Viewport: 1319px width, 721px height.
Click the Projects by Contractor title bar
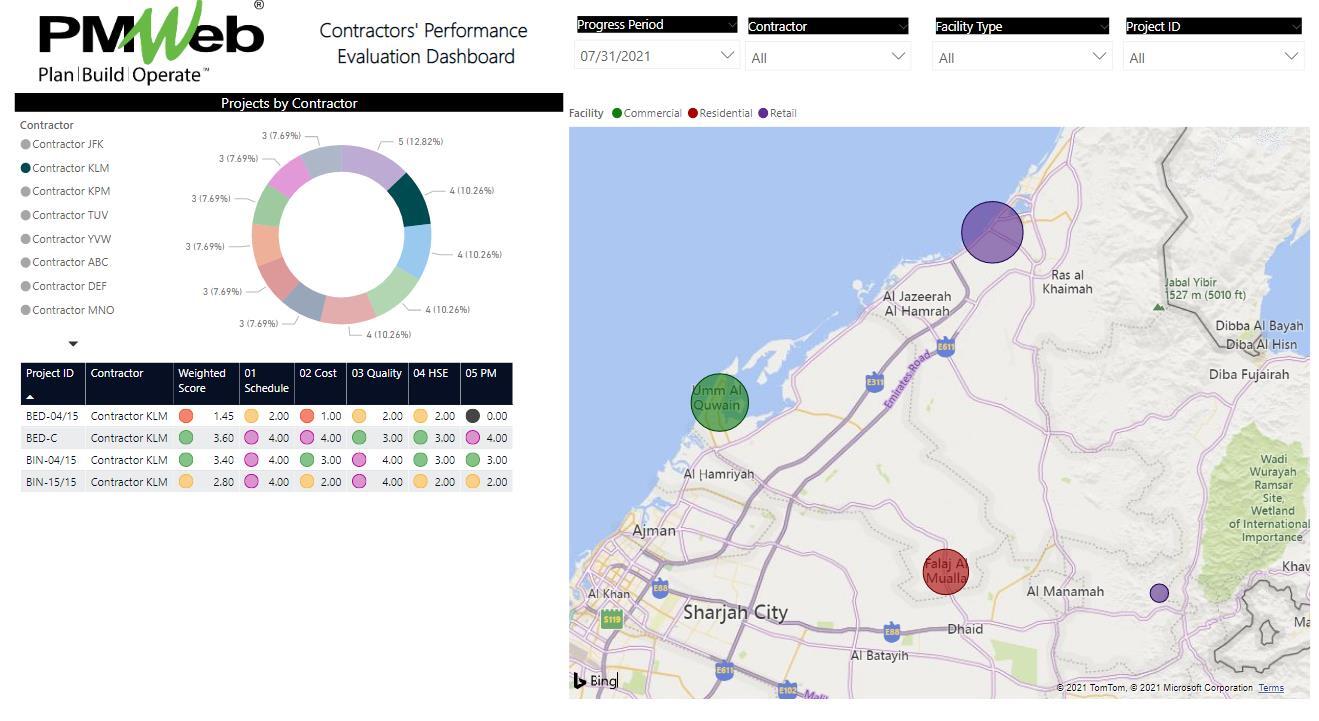(x=289, y=103)
